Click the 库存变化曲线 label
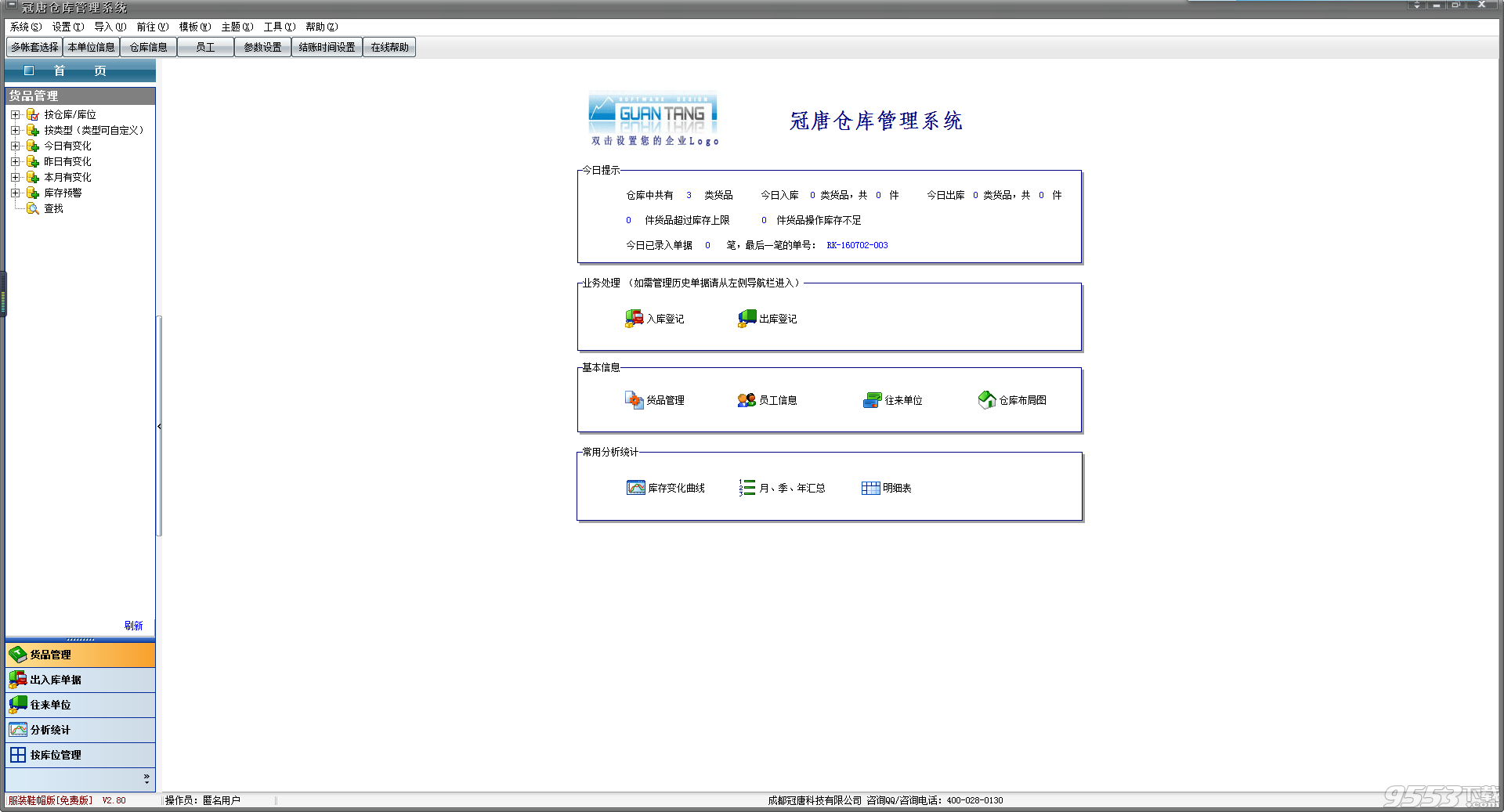This screenshot has width=1504, height=812. click(677, 488)
